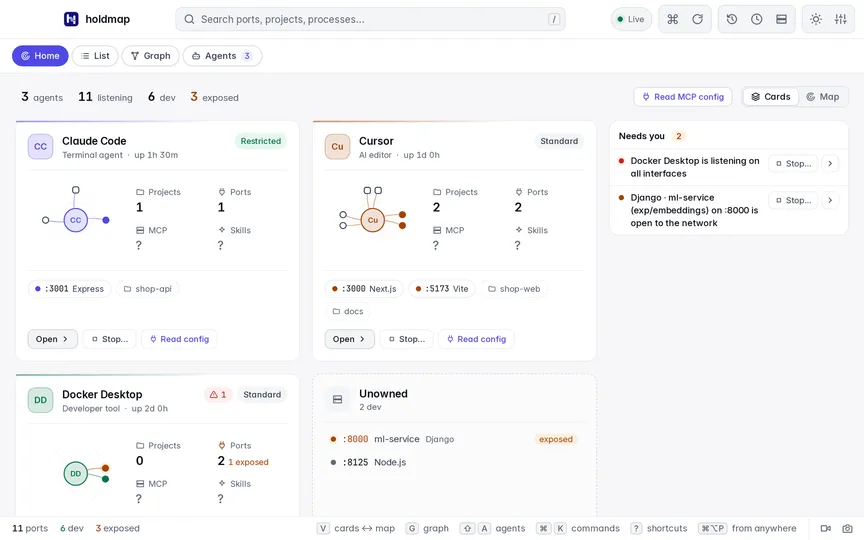This screenshot has width=864, height=540.
Task: Expand the Docker Desktop alert chevron
Action: [x=830, y=163]
